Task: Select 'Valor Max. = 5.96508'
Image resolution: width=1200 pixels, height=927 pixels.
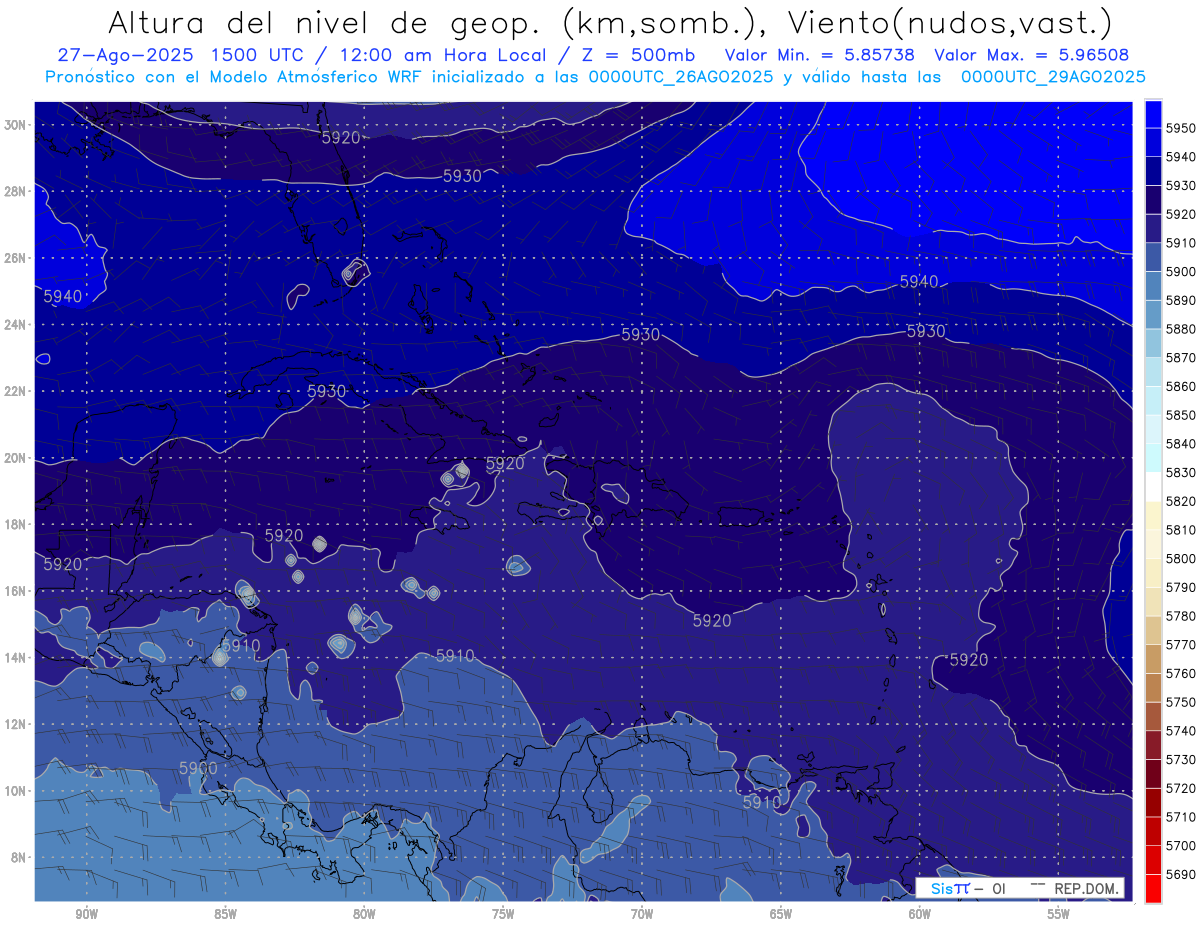Action: pos(1032,55)
